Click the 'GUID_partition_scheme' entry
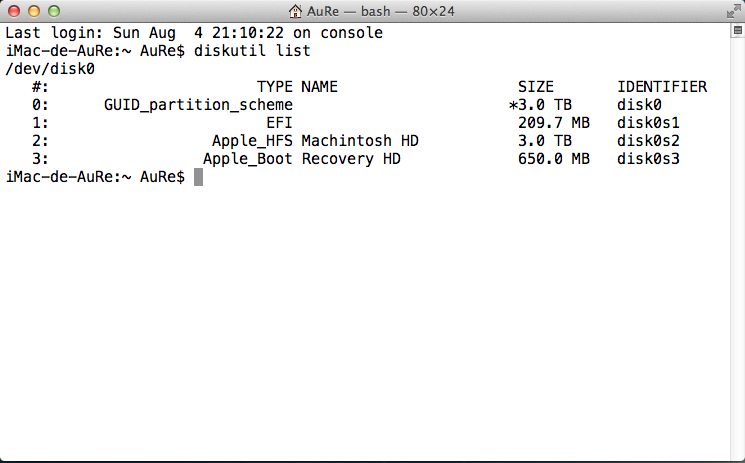Viewport: 745px width, 463px height. click(198, 105)
